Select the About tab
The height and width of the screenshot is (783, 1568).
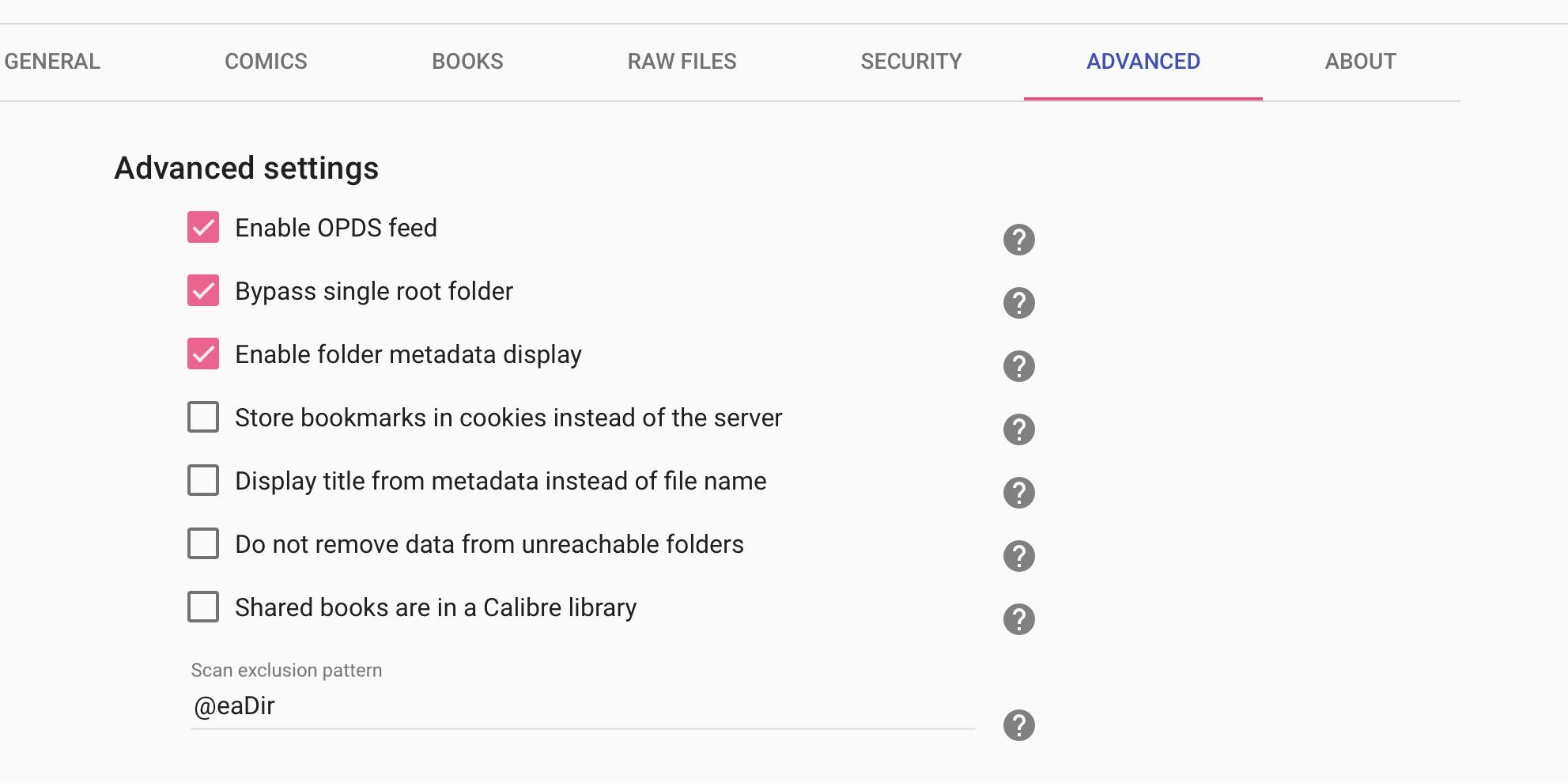(1360, 62)
